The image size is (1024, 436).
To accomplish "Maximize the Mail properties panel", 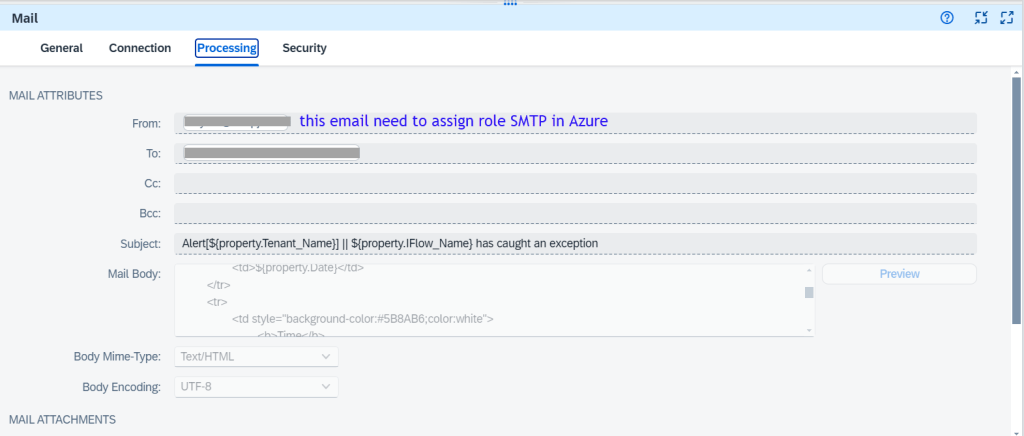I will (1007, 18).
